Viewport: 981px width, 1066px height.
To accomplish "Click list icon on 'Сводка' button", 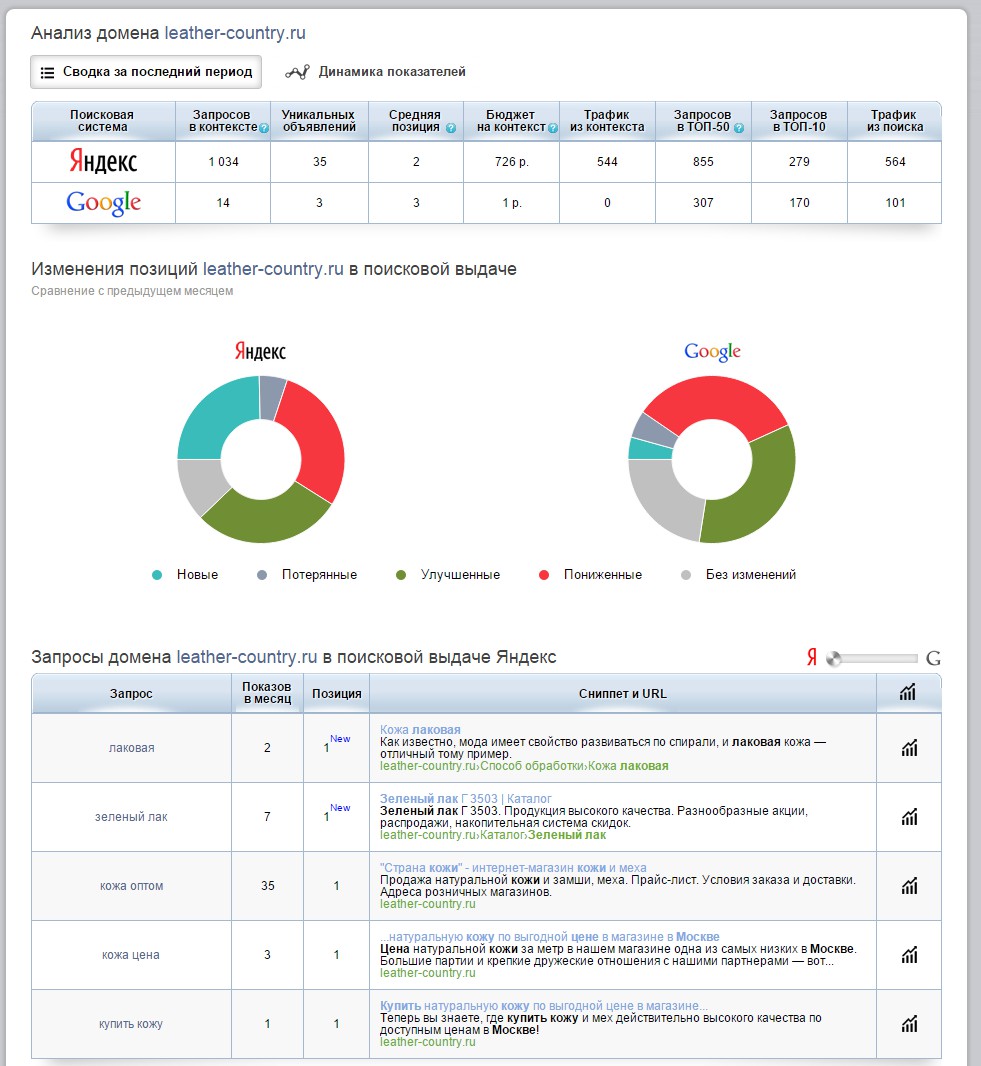I will click(x=47, y=73).
